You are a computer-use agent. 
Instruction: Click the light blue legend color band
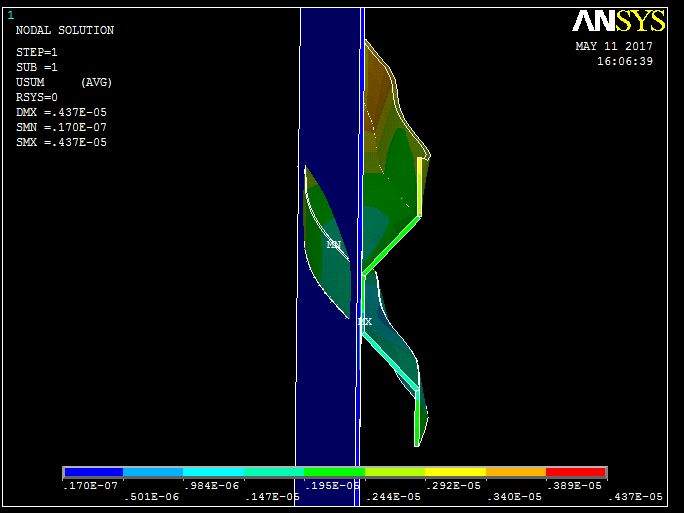153,472
